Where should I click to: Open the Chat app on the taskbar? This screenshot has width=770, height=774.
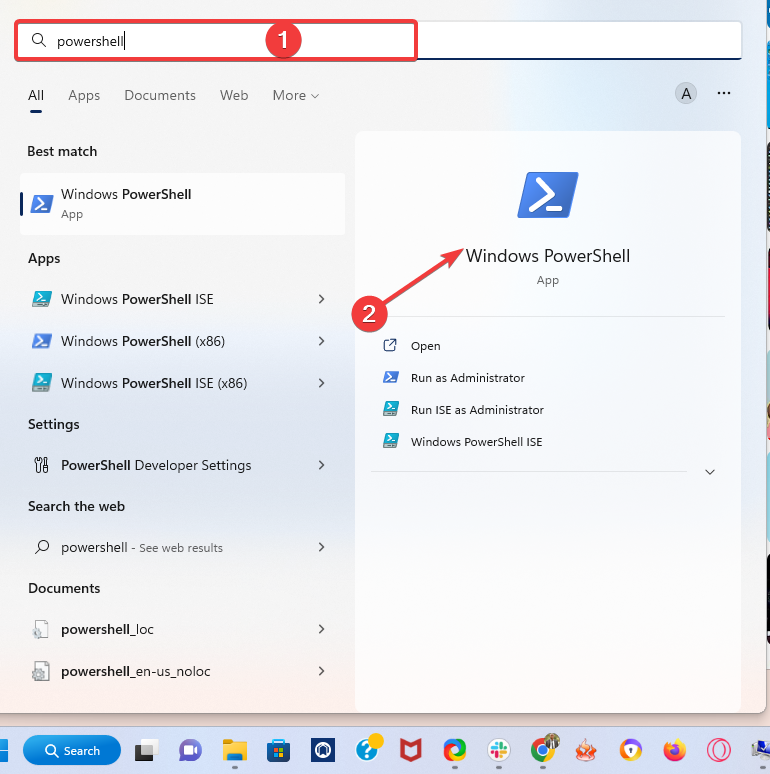191,750
